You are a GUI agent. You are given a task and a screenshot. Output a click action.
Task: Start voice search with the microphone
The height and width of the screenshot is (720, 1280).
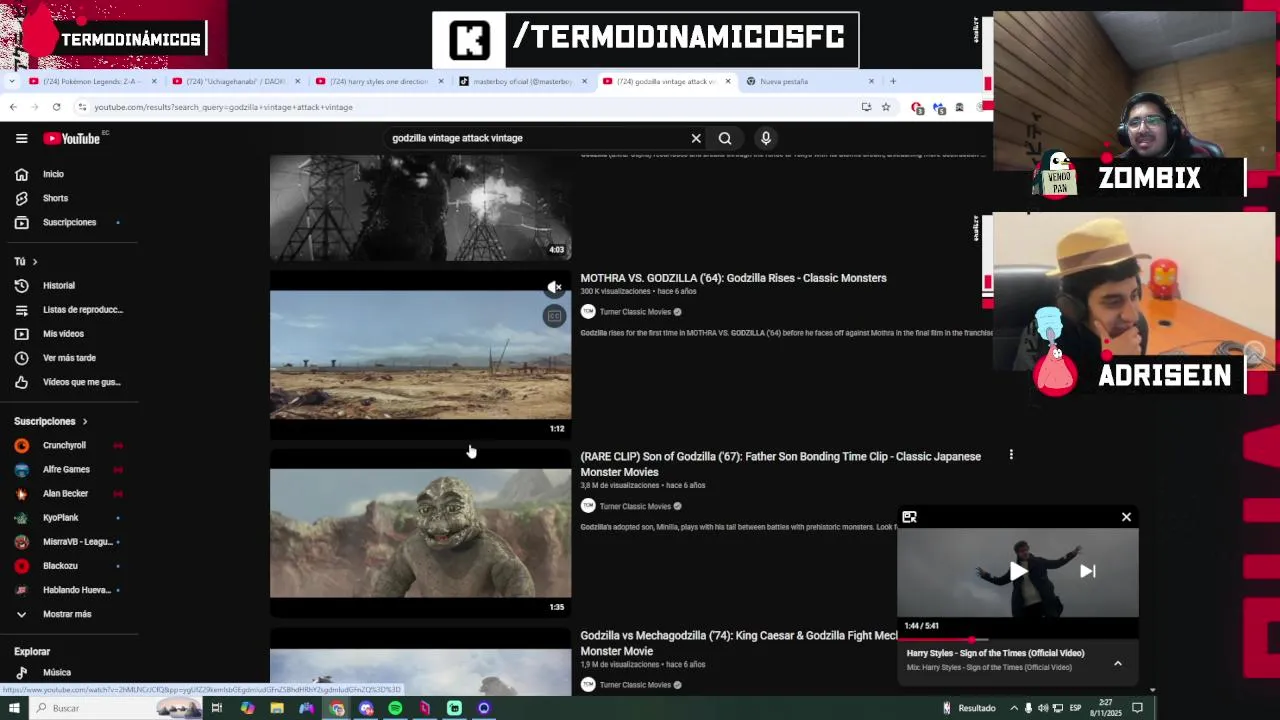coord(766,138)
